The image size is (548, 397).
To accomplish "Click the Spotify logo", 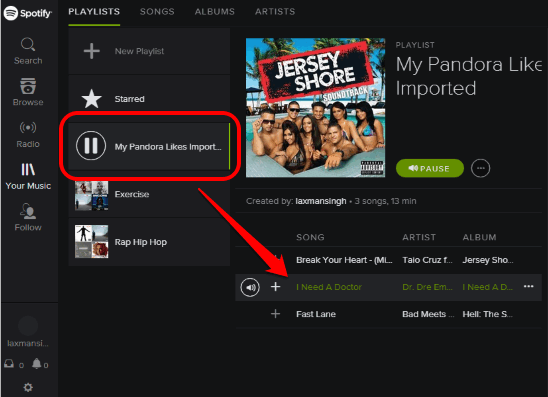I will (28, 13).
